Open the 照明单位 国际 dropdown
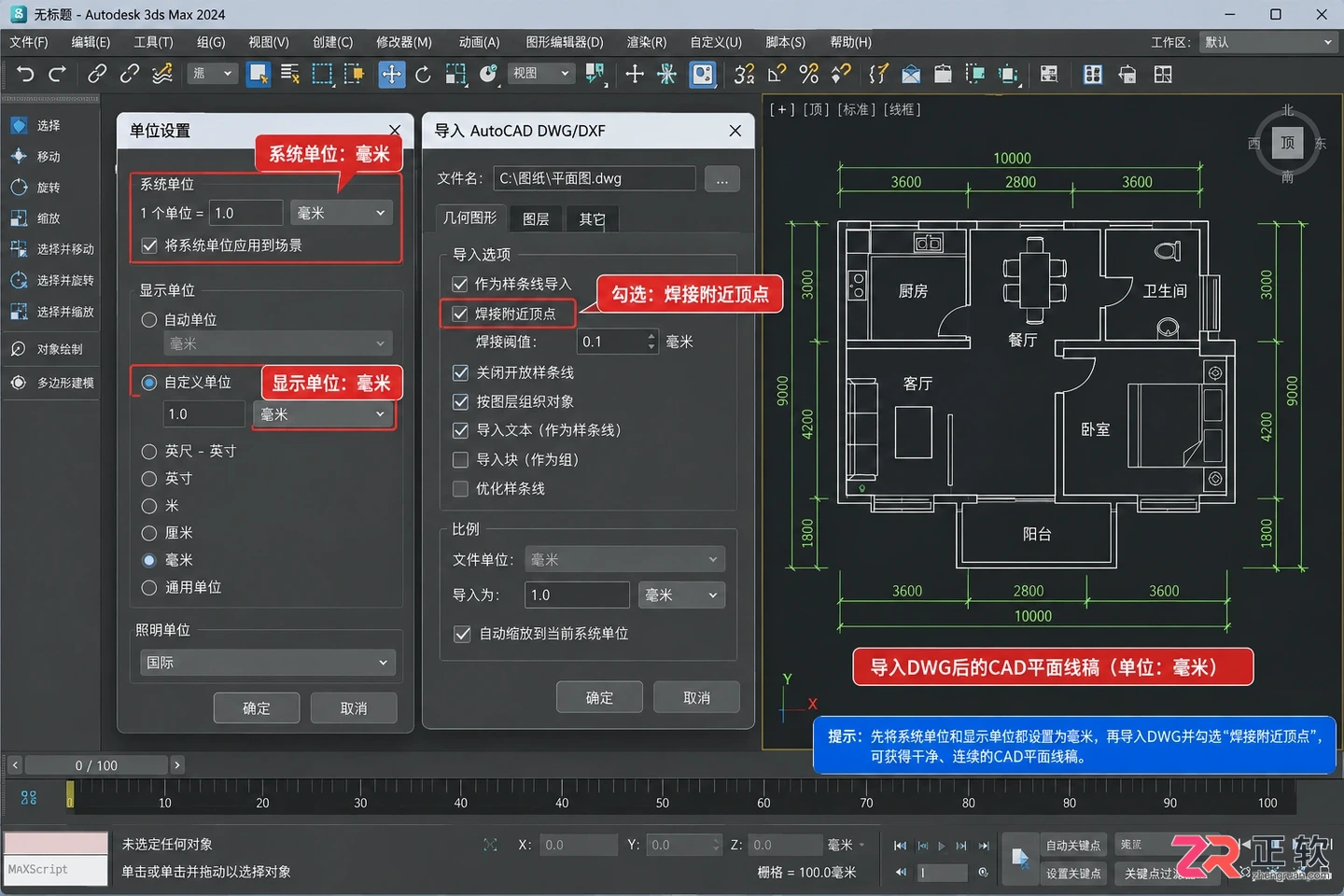This screenshot has height=896, width=1344. coord(268,662)
